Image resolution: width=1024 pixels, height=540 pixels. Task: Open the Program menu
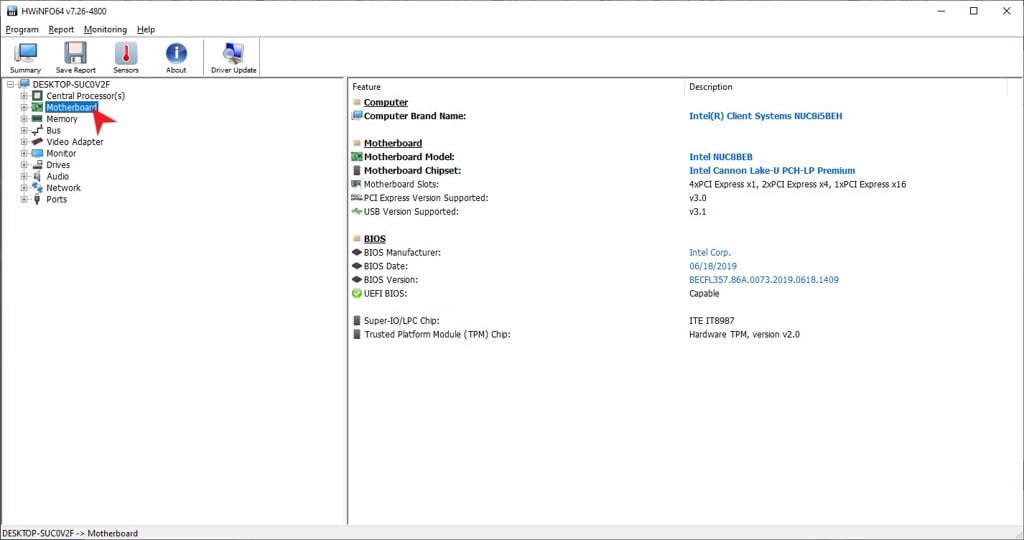tap(22, 29)
